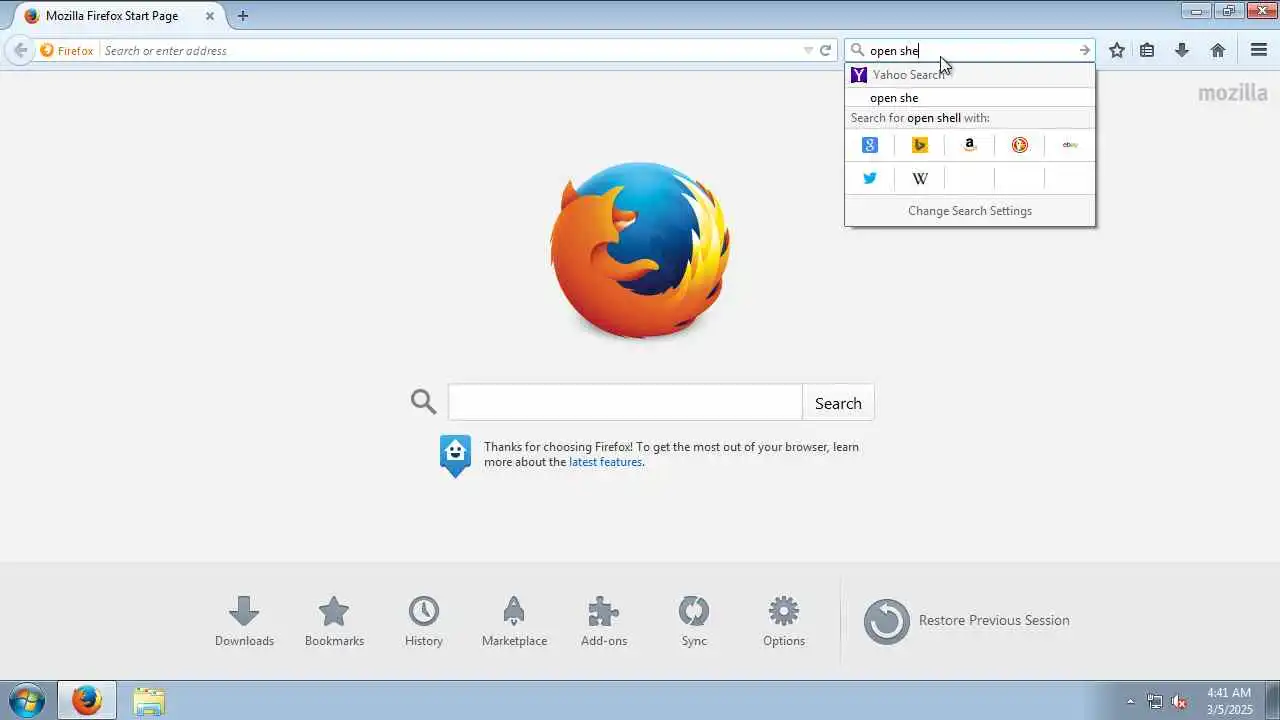The width and height of the screenshot is (1280, 720).
Task: Open Sync from start page launcher
Action: click(694, 621)
